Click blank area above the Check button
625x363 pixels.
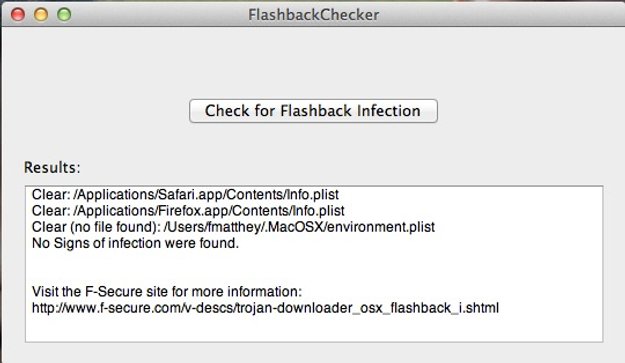[313, 62]
